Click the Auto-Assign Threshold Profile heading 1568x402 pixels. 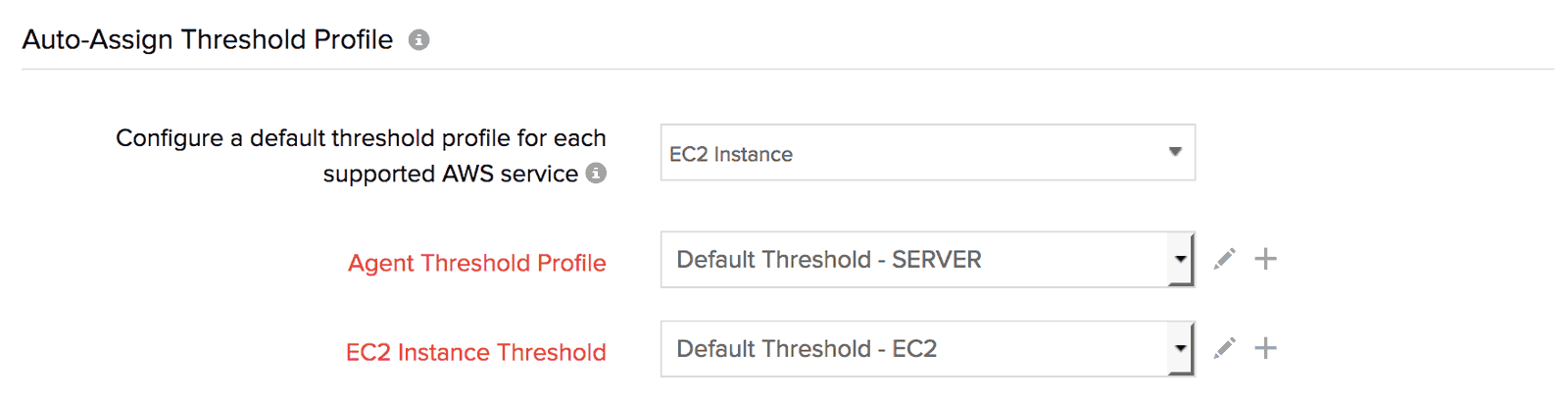pyautogui.click(x=208, y=39)
